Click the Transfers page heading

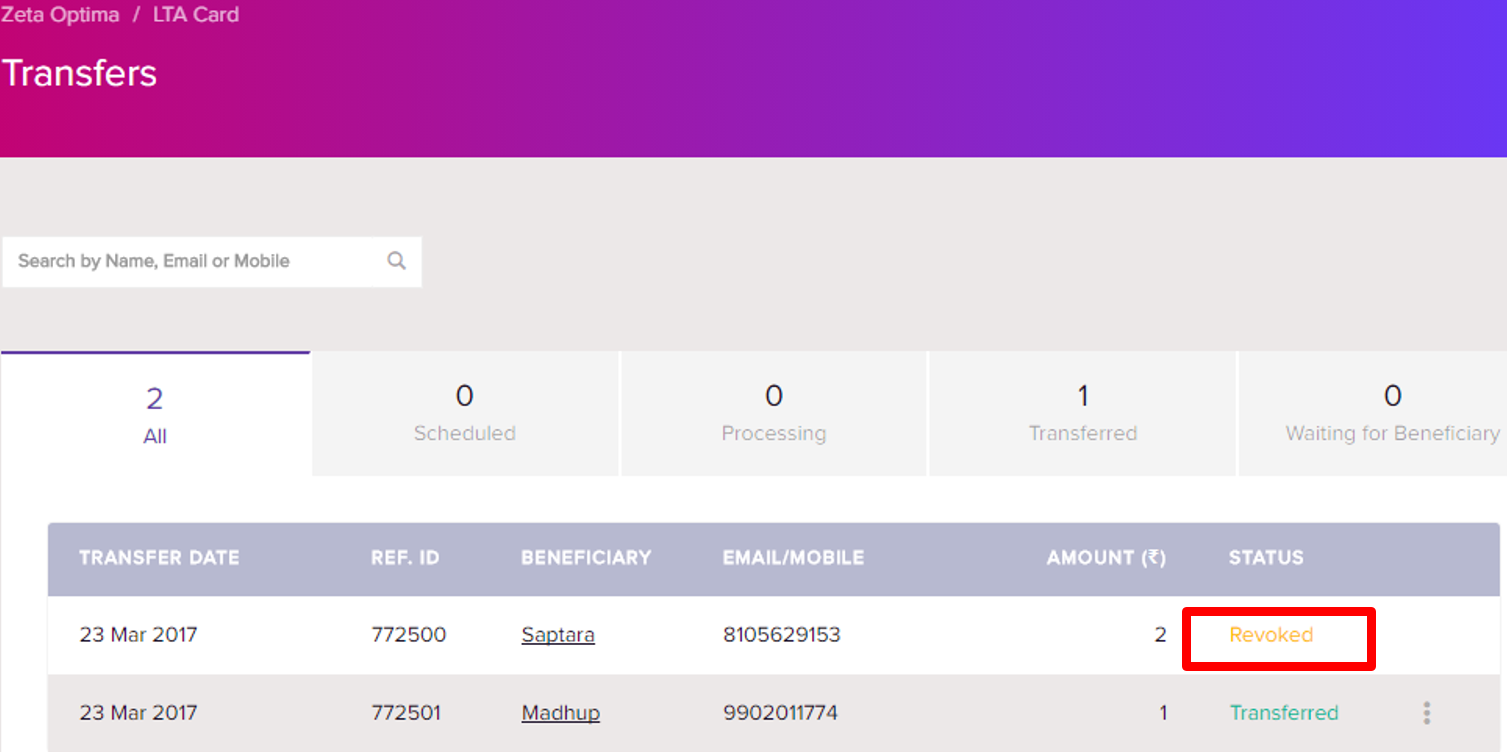(80, 74)
